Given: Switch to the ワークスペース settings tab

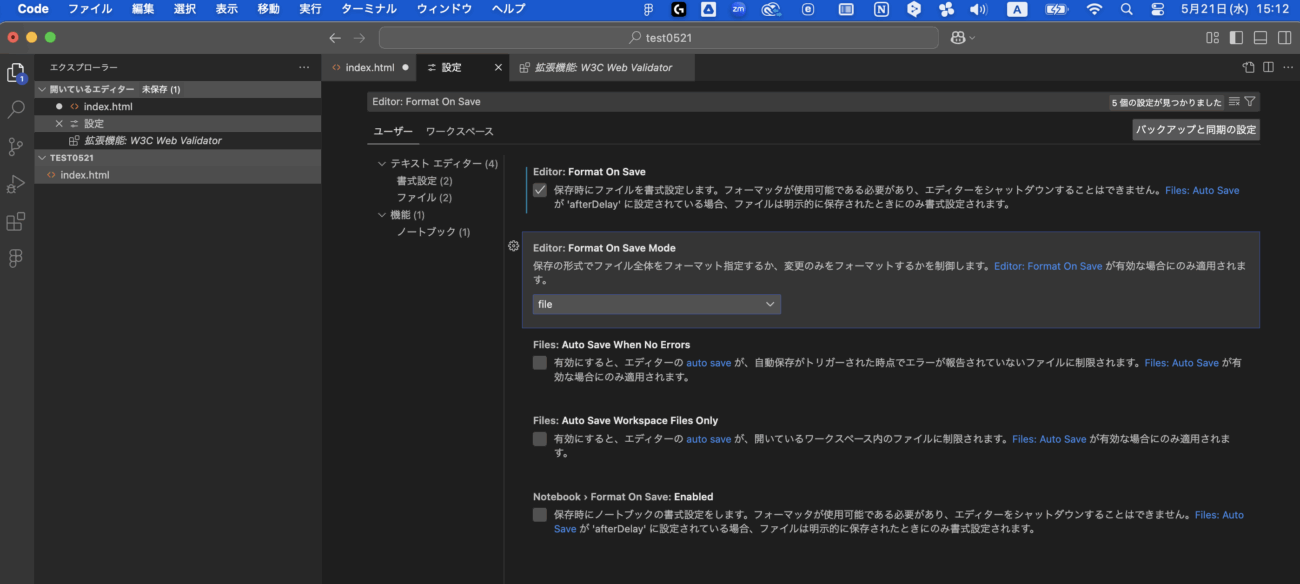Looking at the screenshot, I should pyautogui.click(x=459, y=132).
